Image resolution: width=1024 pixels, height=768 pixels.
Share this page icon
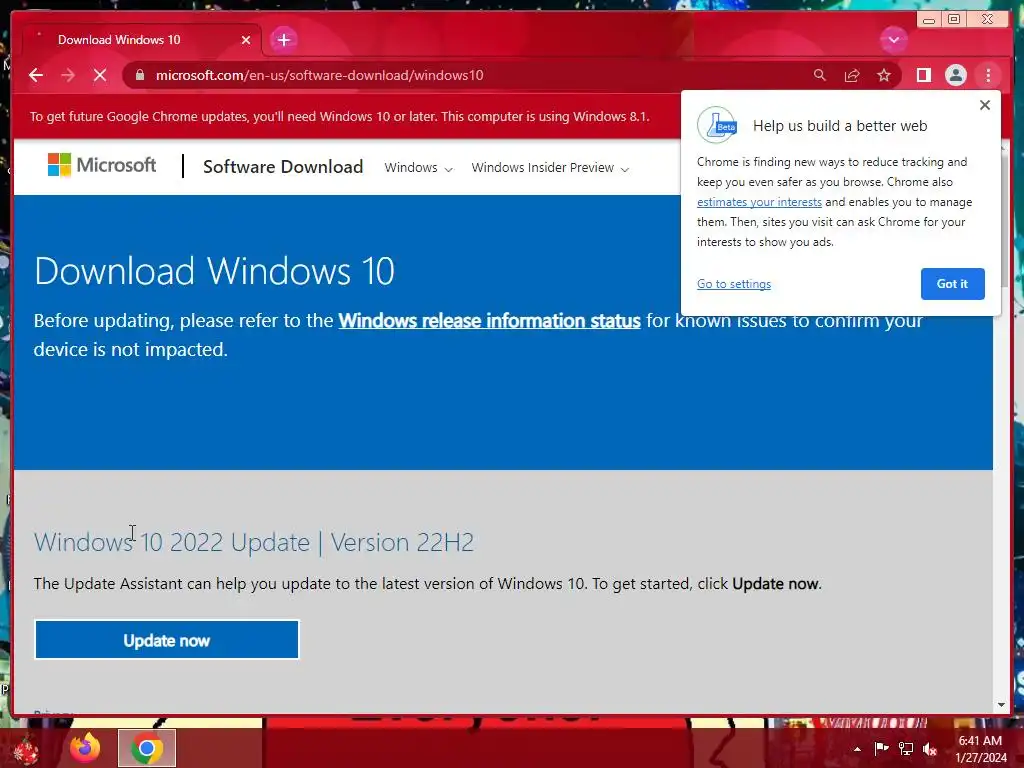click(x=852, y=75)
